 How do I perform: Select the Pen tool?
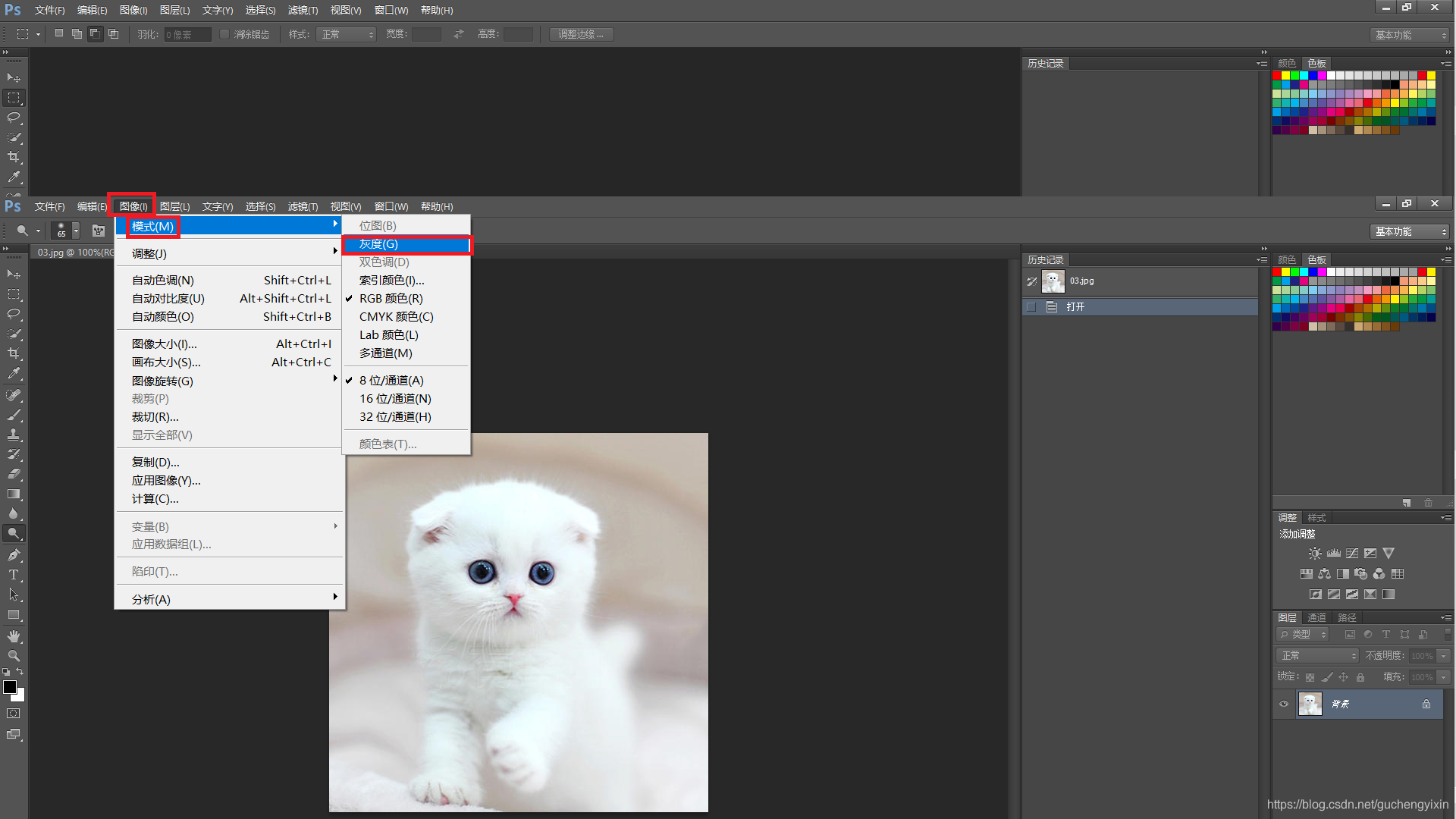(14, 555)
